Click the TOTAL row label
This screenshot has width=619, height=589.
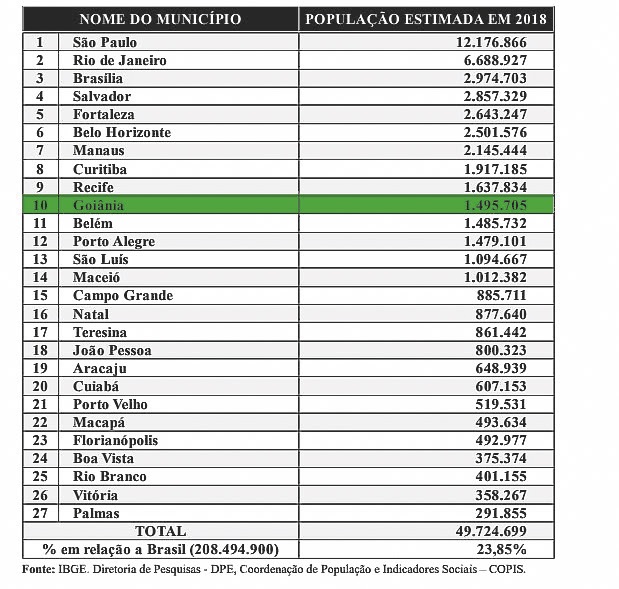point(160,531)
